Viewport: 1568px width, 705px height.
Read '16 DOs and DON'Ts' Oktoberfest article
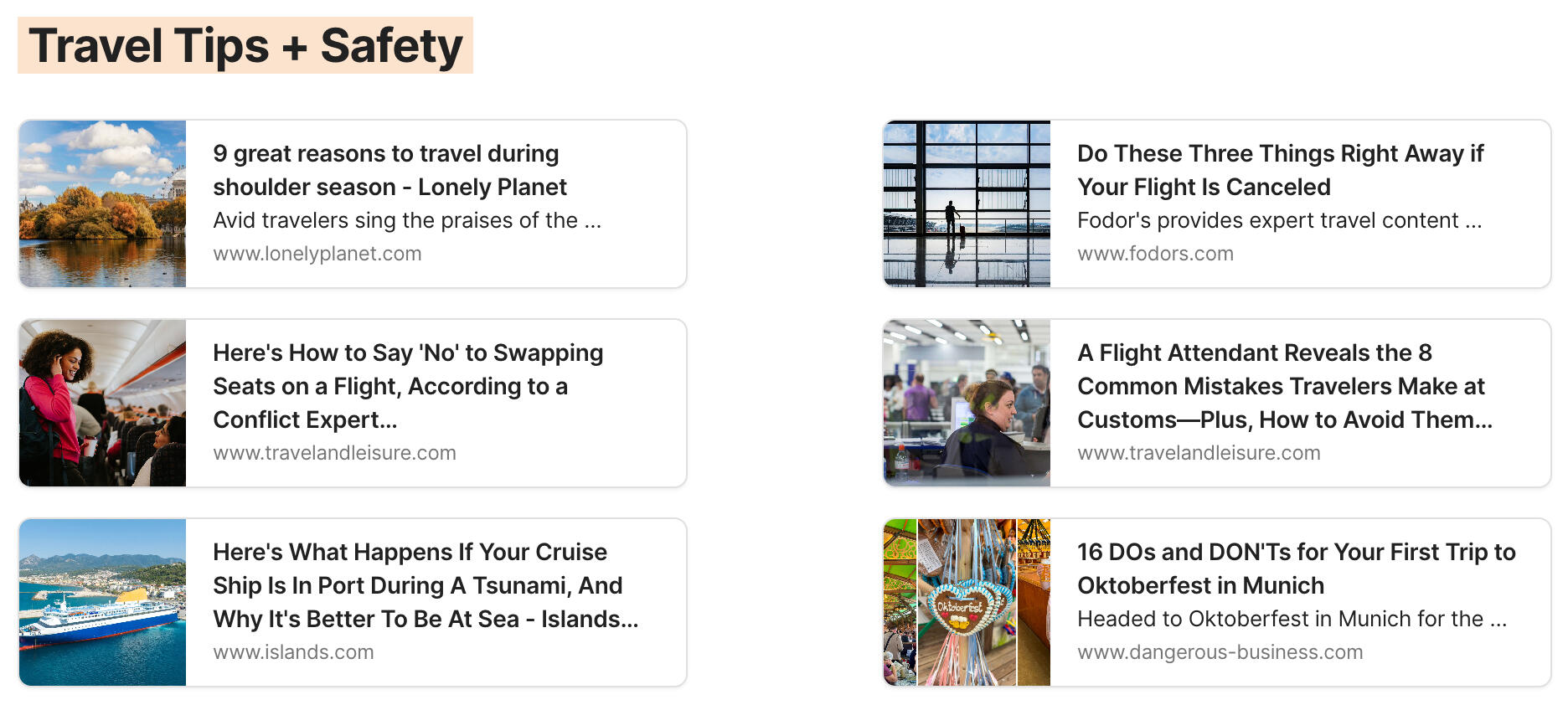click(x=1296, y=569)
